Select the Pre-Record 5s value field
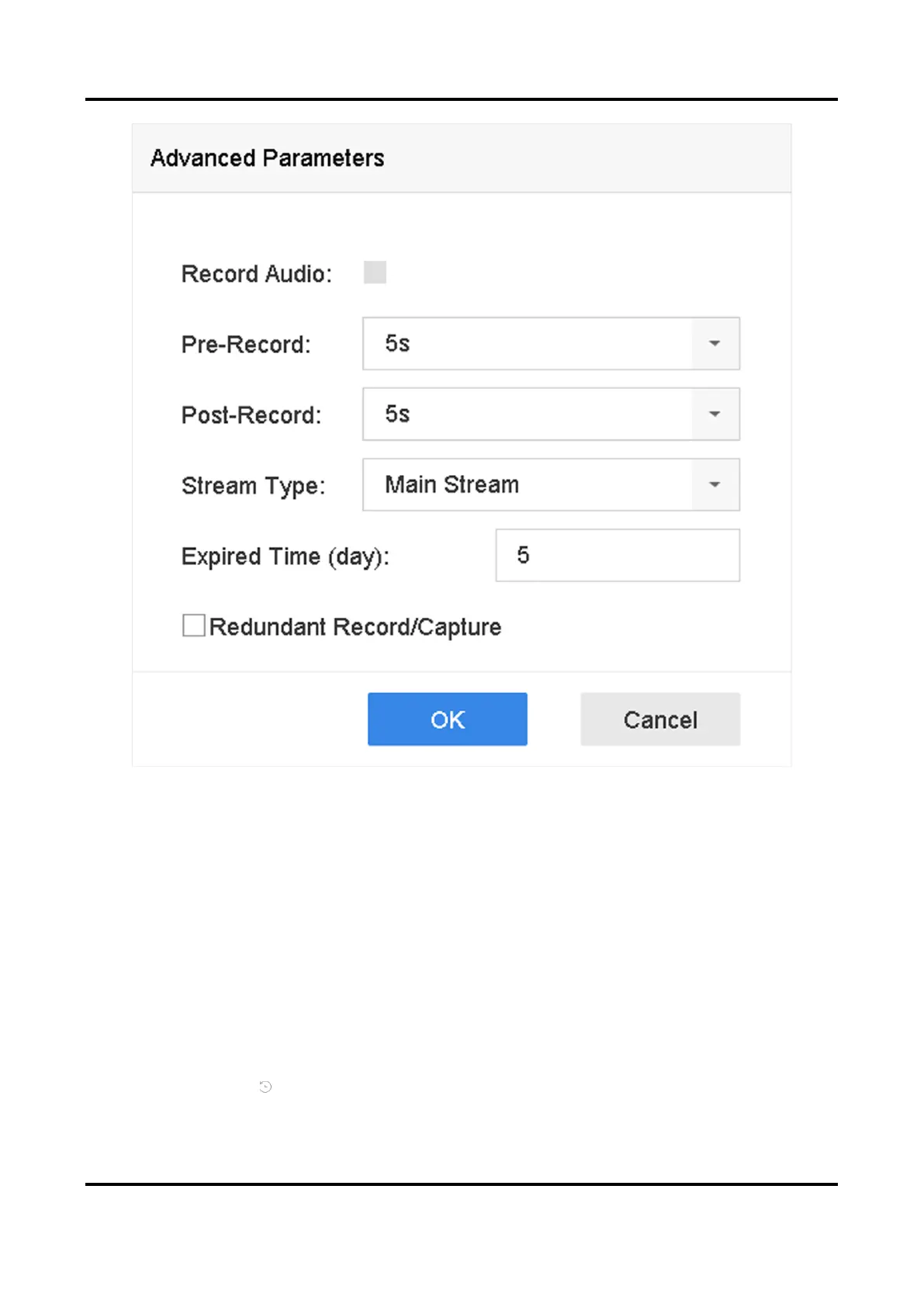This screenshot has width=924, height=1307. 528,343
